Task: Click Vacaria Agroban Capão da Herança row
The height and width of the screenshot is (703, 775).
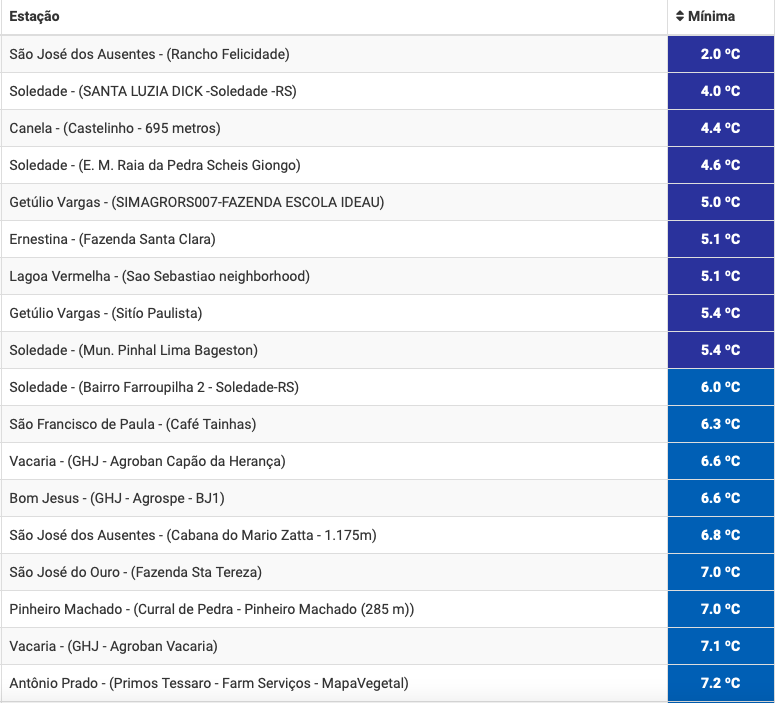Action: pos(388,461)
